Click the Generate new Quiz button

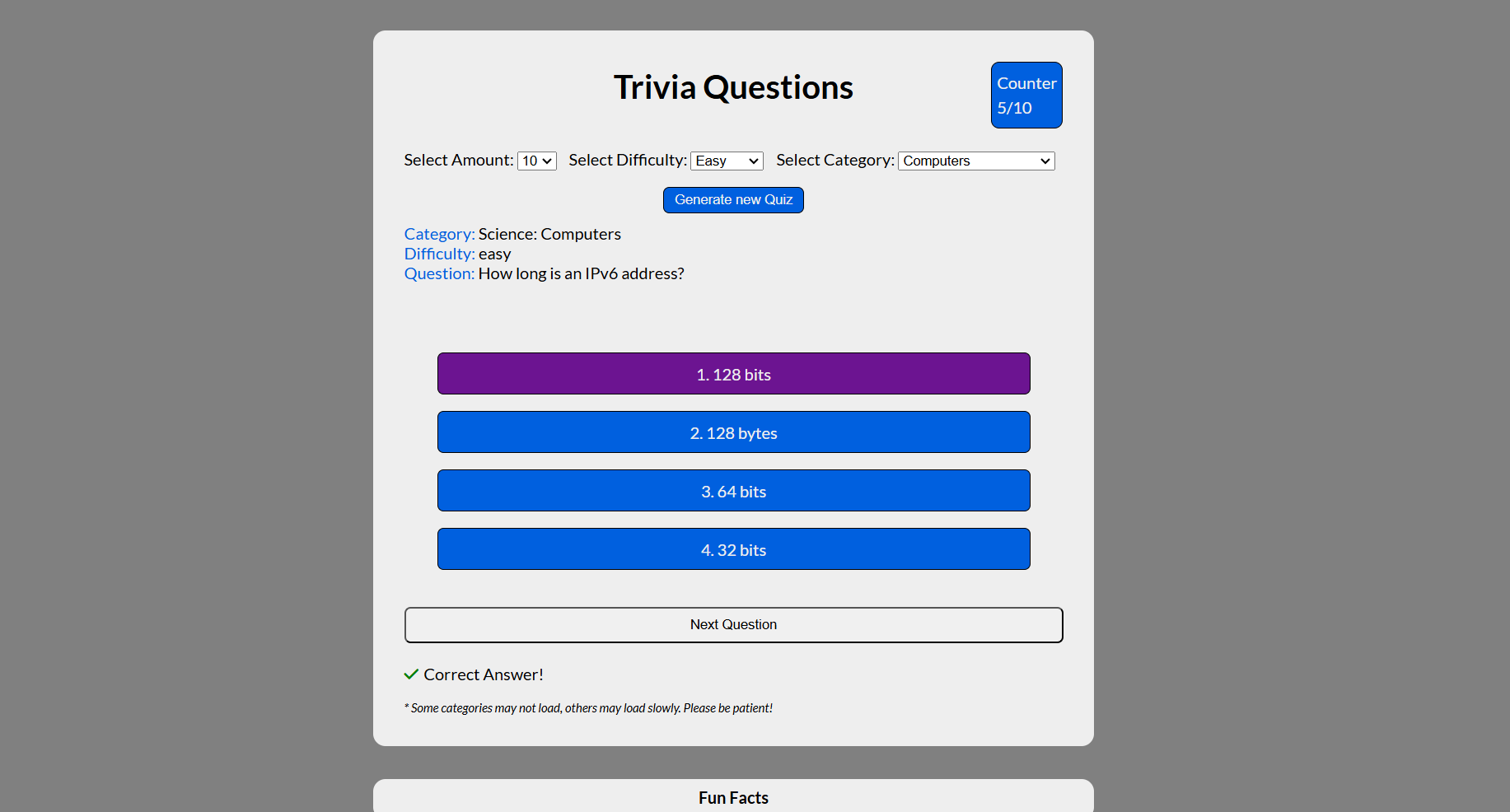[x=732, y=199]
